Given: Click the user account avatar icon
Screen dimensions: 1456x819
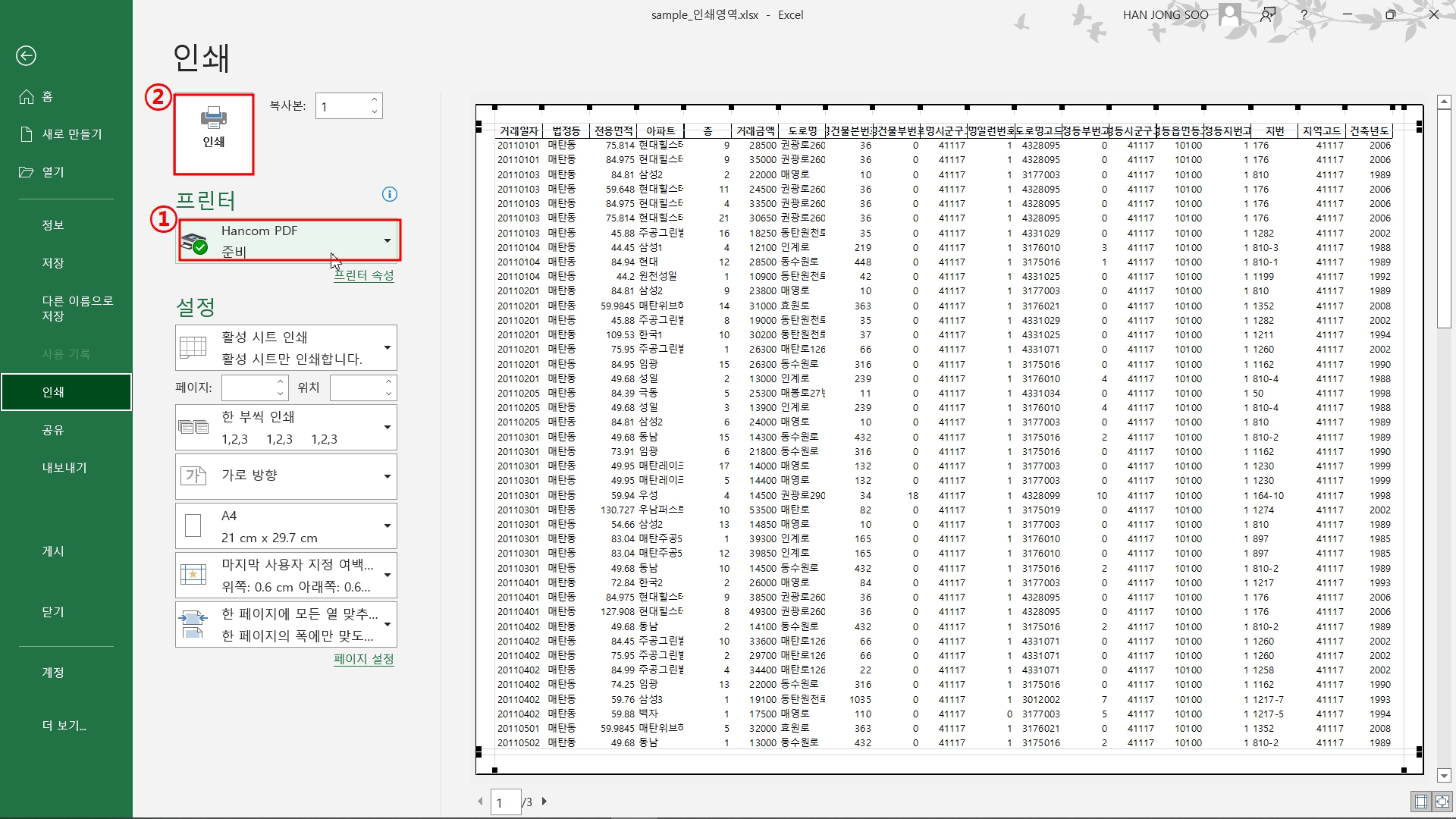Looking at the screenshot, I should 1230,14.
